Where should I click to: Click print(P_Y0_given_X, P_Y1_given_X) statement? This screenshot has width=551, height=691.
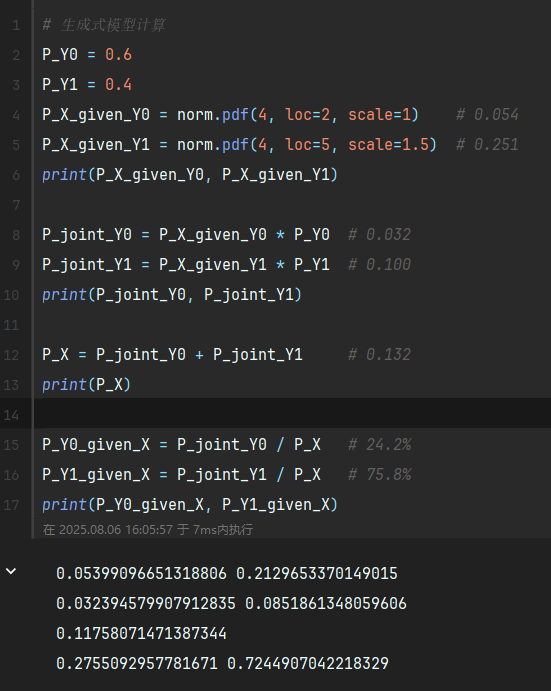[x=190, y=504]
